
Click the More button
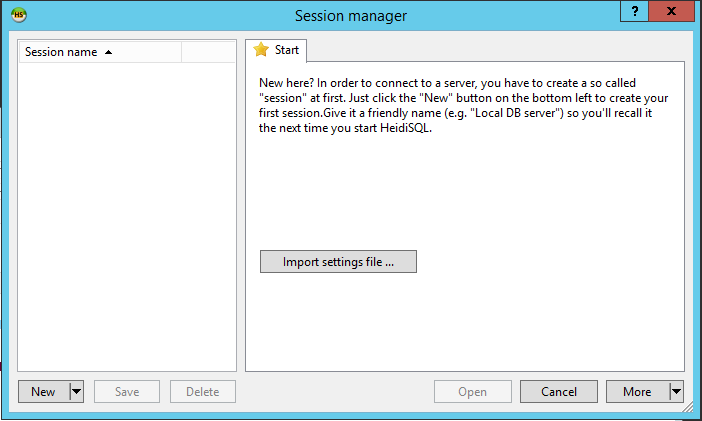click(638, 392)
